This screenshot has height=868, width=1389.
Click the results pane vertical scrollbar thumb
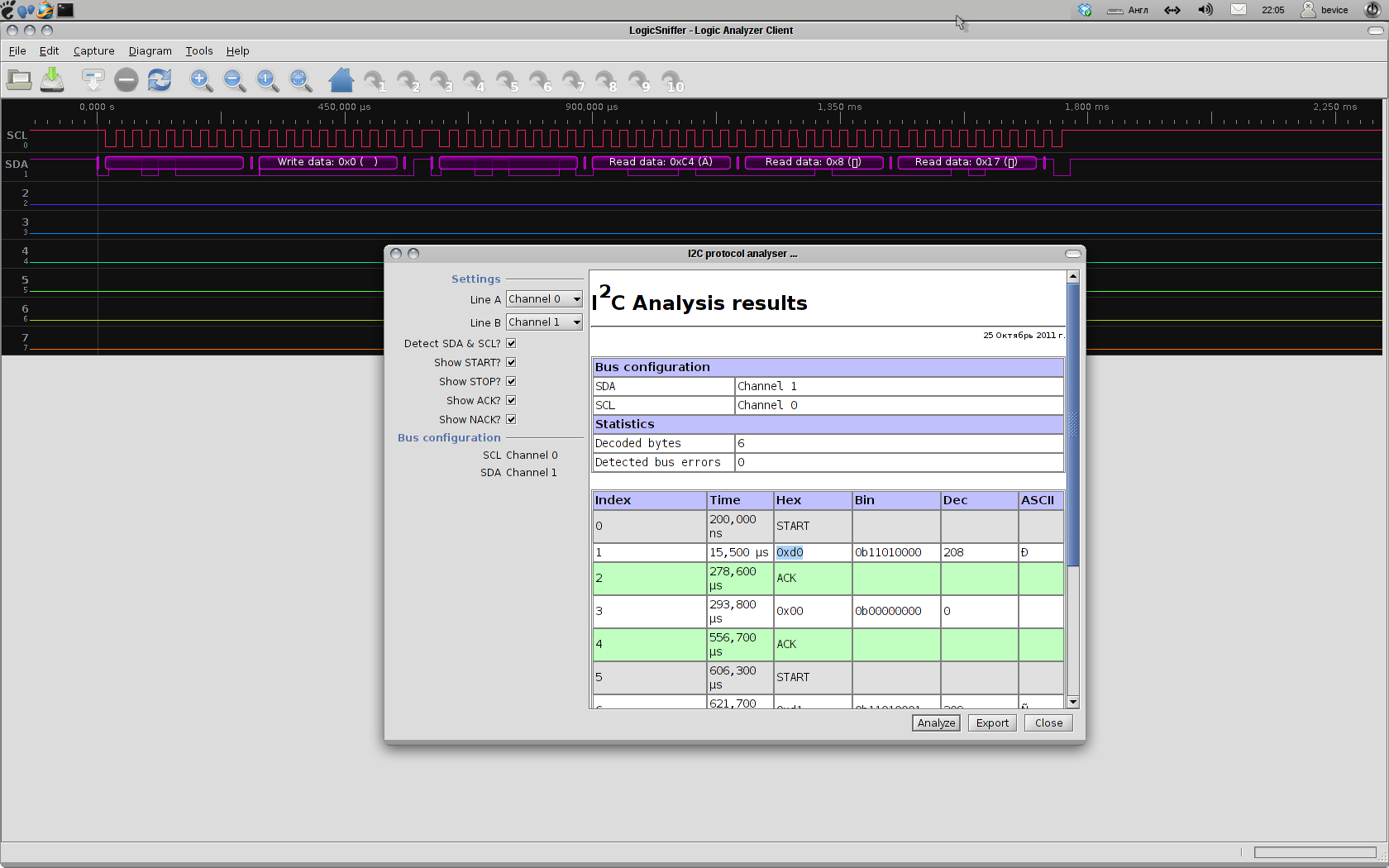1073,425
